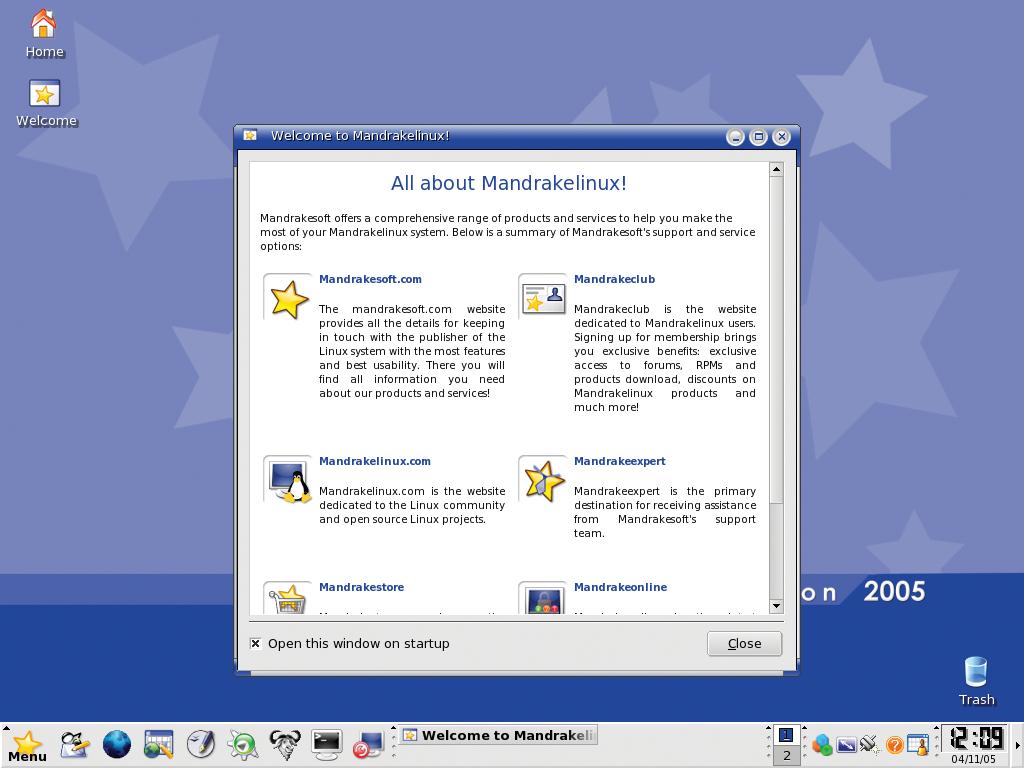Click the colored hexagons tray icon
This screenshot has height=768, width=1024.
coord(822,744)
